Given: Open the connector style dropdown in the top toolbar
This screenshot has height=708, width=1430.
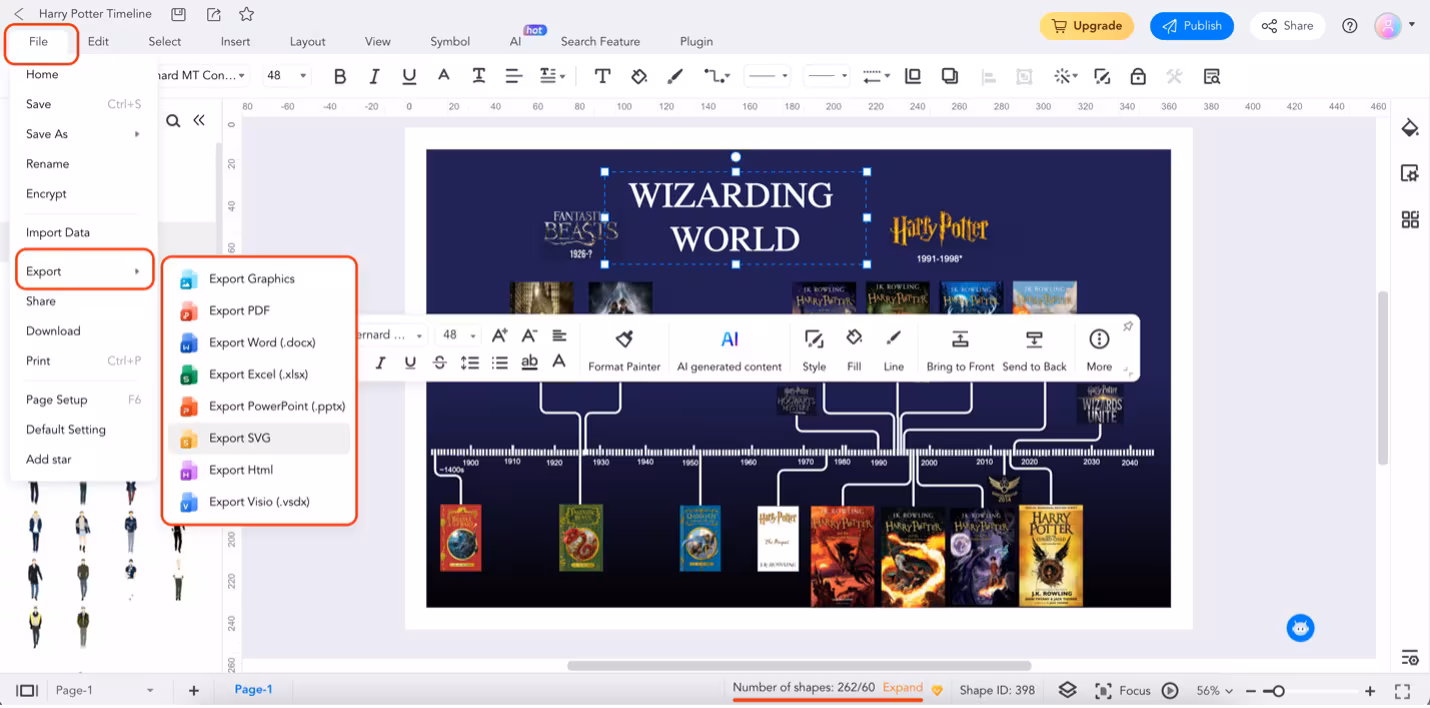Looking at the screenshot, I should click(x=716, y=76).
